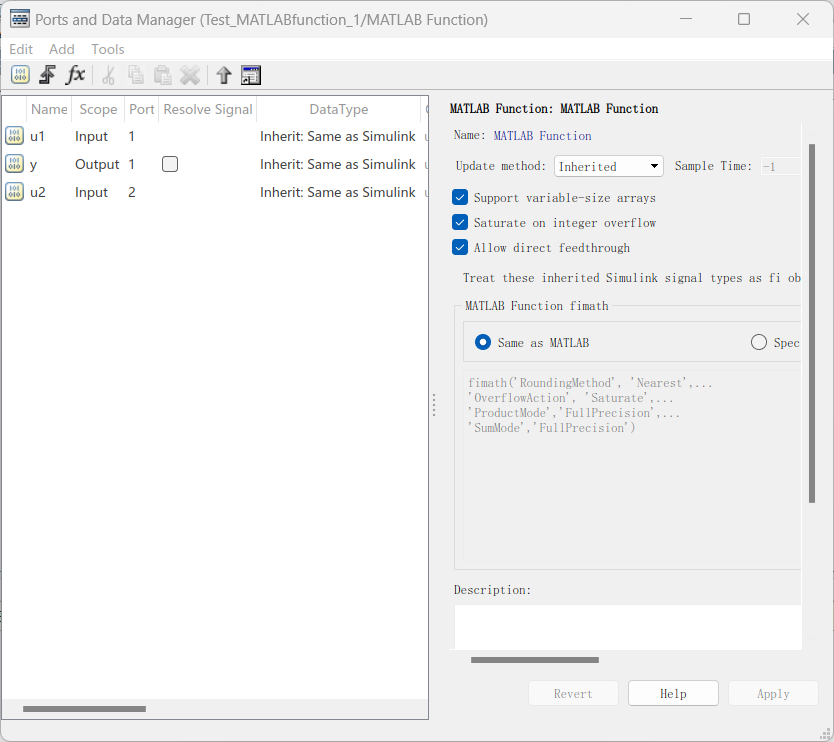834x742 pixels.
Task: Click the pane splitter dots handle
Action: [x=434, y=405]
